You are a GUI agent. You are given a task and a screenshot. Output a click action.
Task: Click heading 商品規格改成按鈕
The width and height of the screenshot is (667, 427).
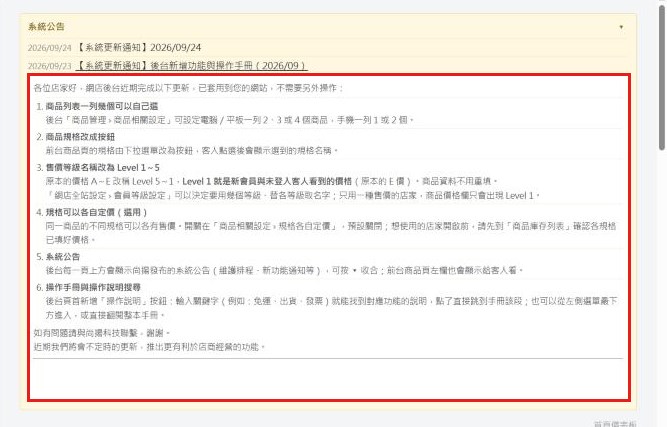[x=80, y=137]
